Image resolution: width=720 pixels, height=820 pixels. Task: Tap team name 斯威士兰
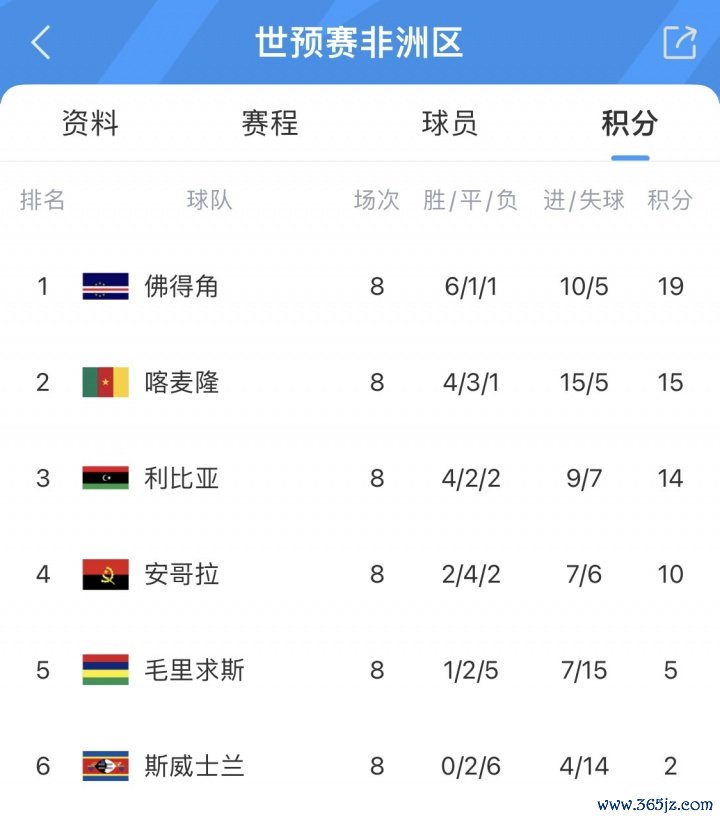(194, 766)
